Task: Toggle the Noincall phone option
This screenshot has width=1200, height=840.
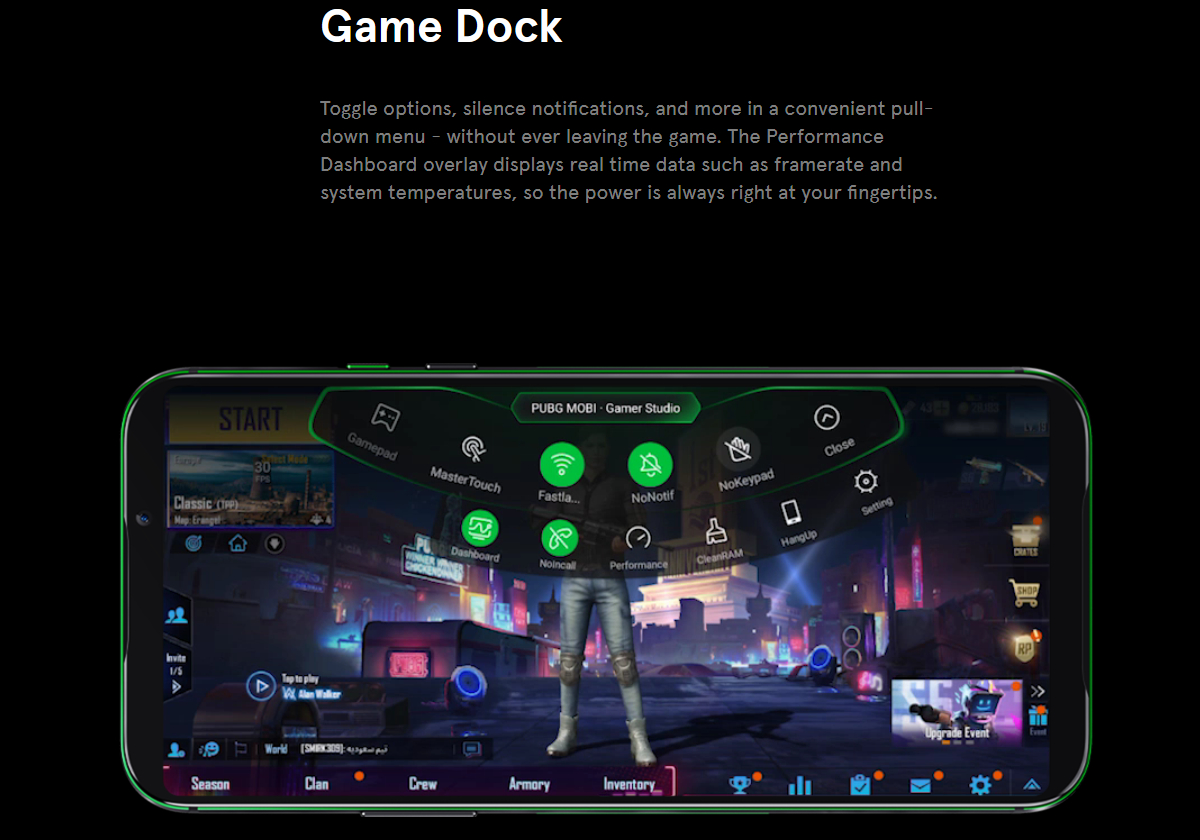Action: click(559, 538)
